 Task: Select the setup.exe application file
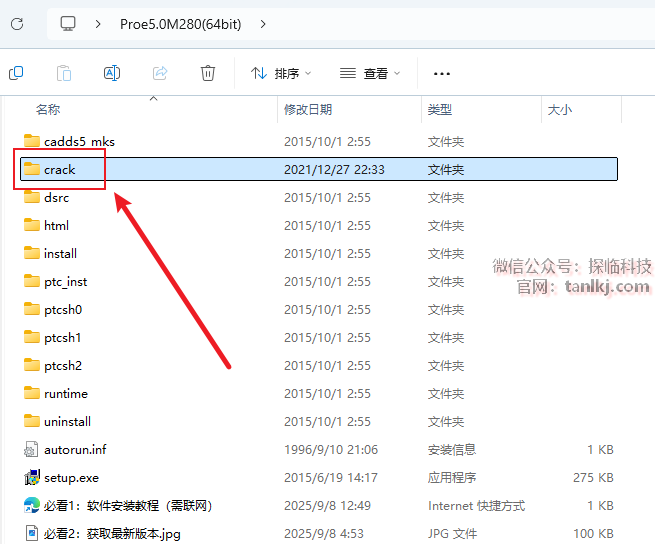pos(71,478)
